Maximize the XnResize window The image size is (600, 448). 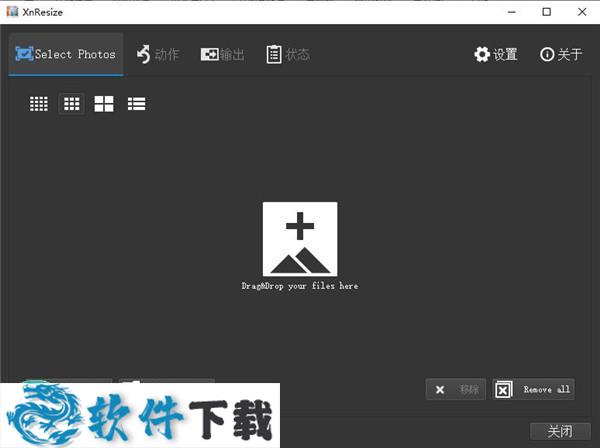[547, 12]
